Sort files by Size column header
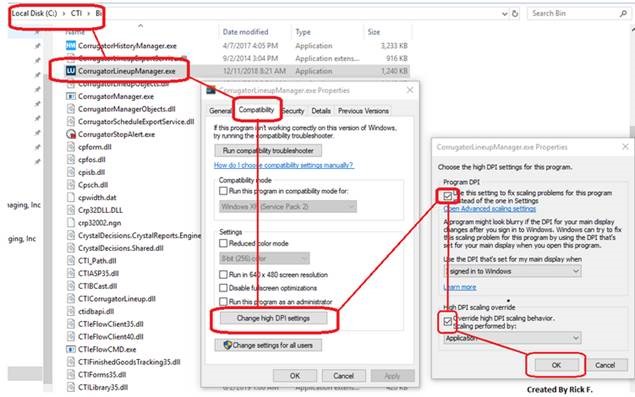 coord(374,32)
